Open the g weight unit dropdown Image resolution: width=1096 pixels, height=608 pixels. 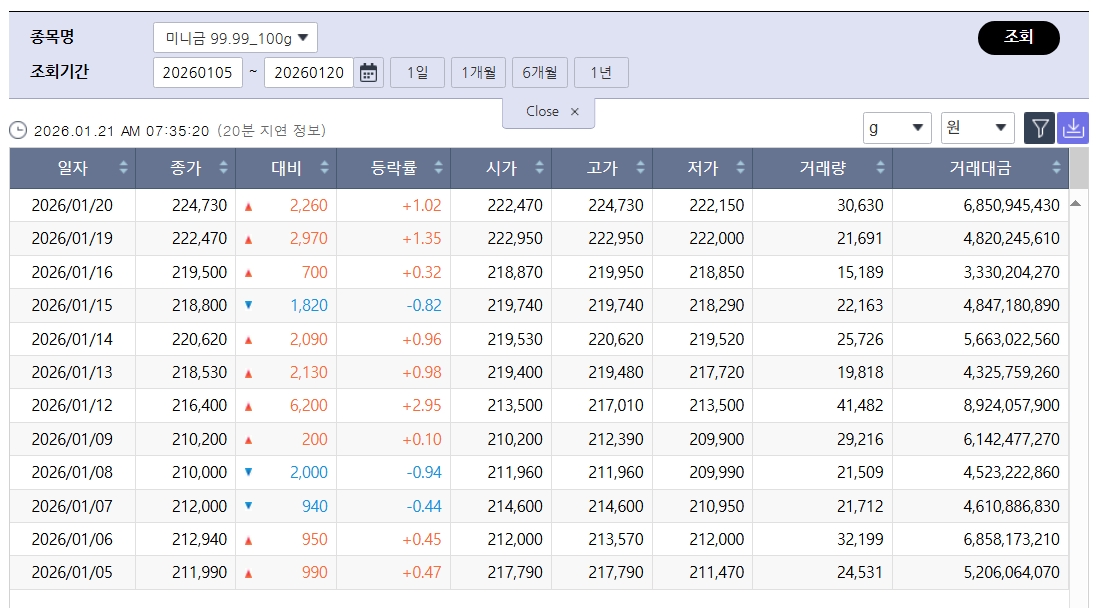point(897,128)
